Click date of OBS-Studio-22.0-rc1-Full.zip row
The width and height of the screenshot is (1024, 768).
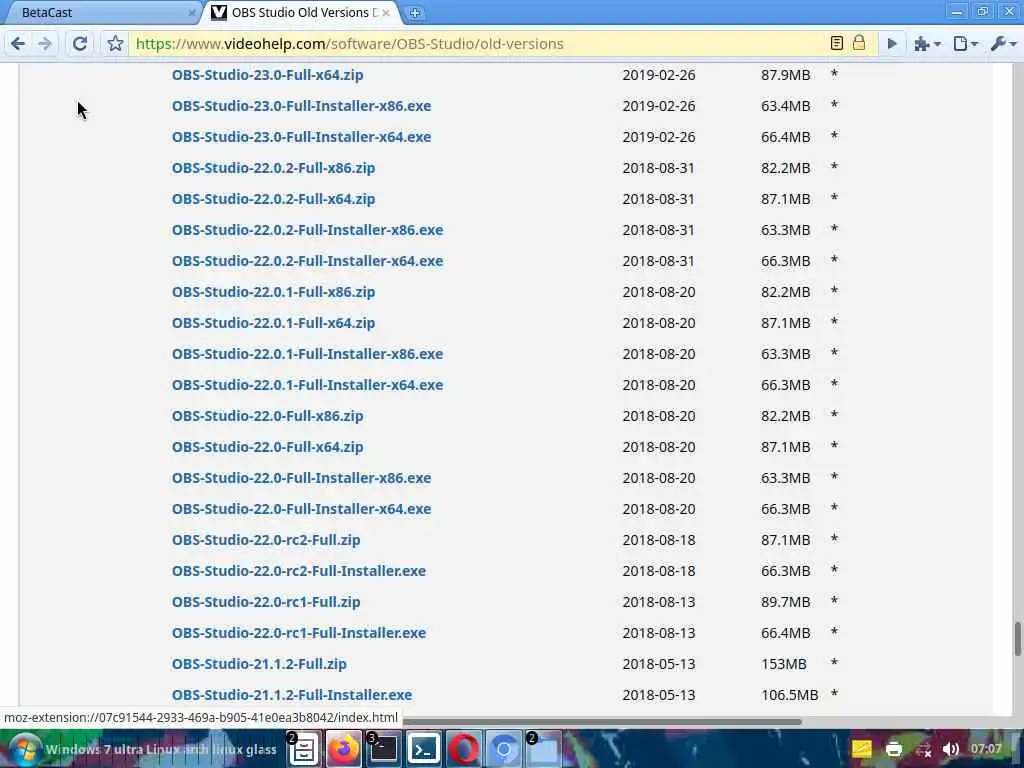pos(658,602)
